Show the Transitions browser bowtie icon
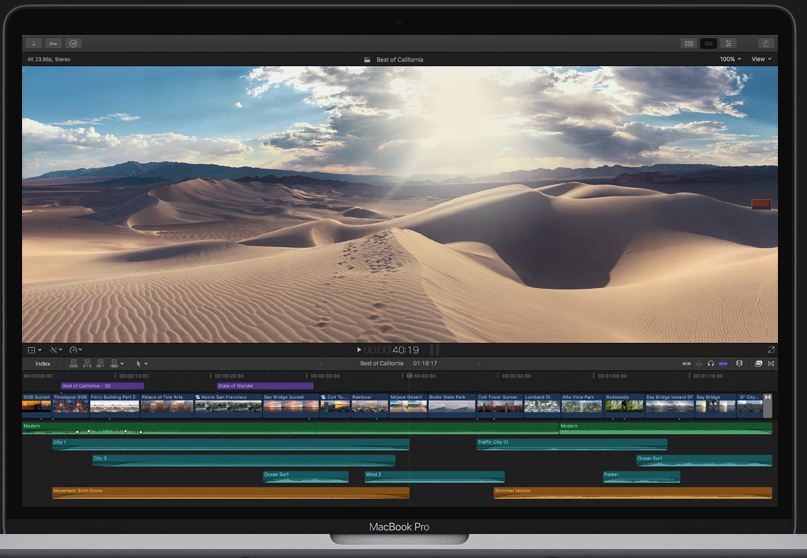Viewport: 807px width, 558px height. point(770,363)
